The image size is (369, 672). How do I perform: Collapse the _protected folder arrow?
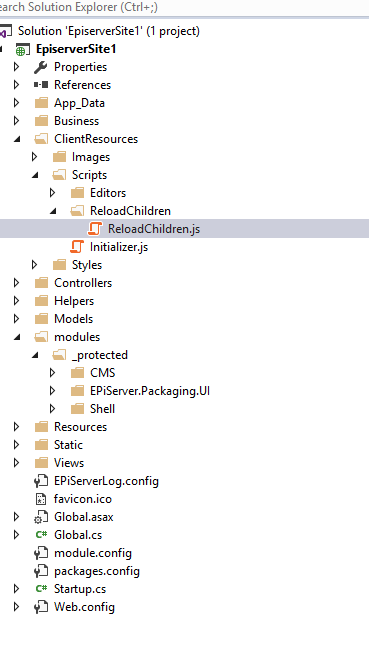35,355
